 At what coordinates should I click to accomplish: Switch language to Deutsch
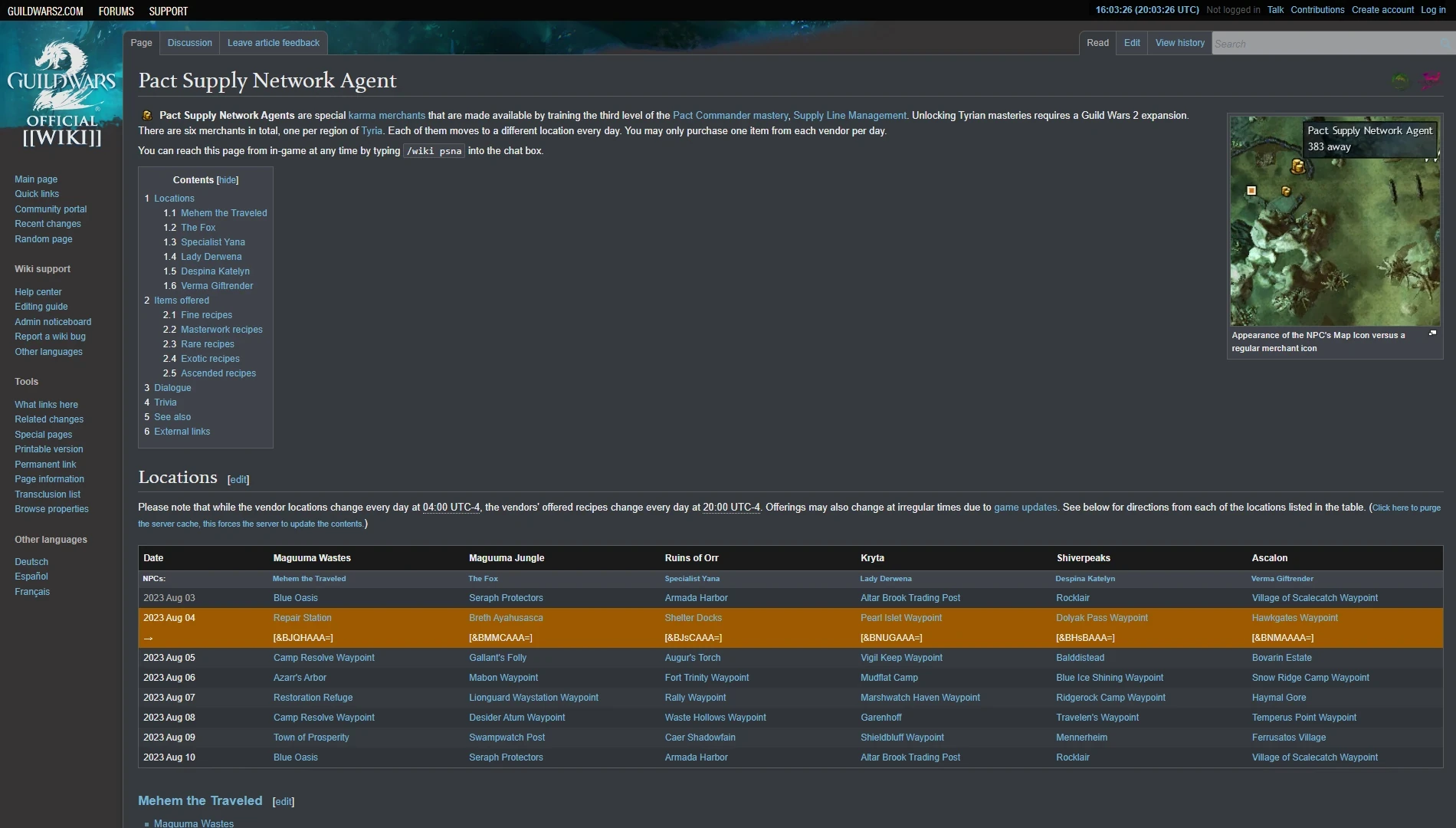(x=31, y=562)
